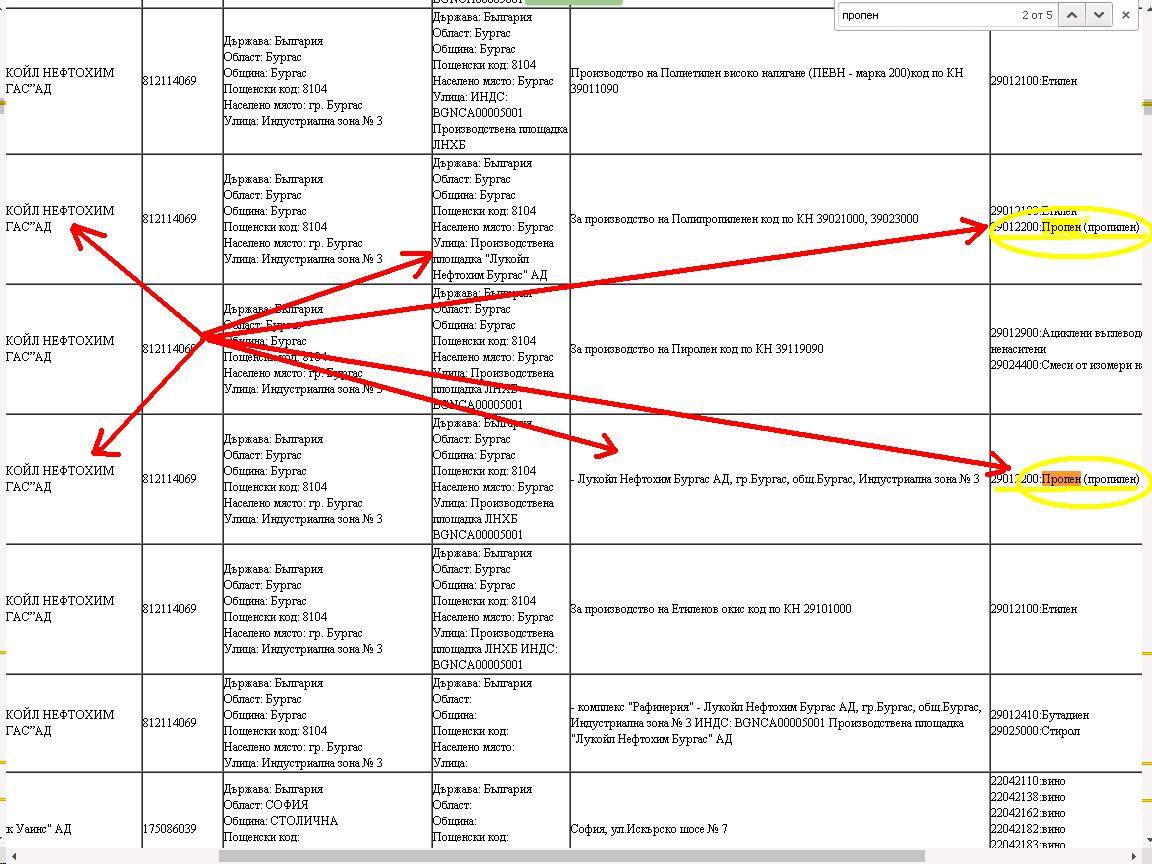Click "22042182:вино" entry
This screenshot has width=1152, height=864.
click(1028, 829)
